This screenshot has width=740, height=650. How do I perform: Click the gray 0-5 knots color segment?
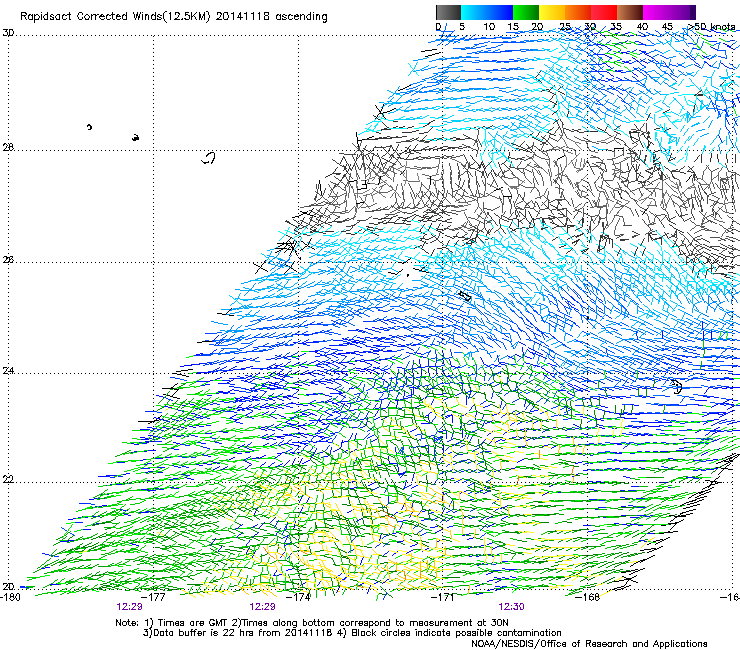448,12
